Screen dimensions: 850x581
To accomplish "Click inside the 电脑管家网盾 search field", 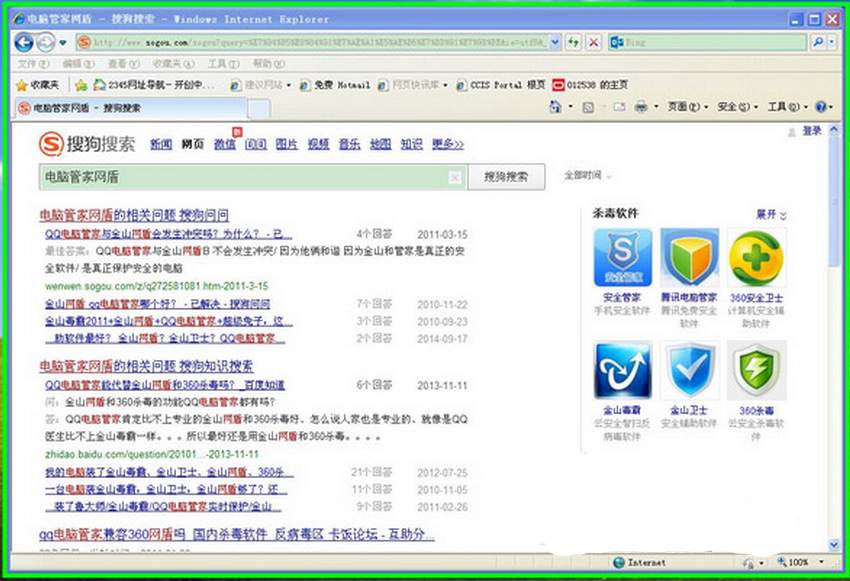I will (x=240, y=177).
